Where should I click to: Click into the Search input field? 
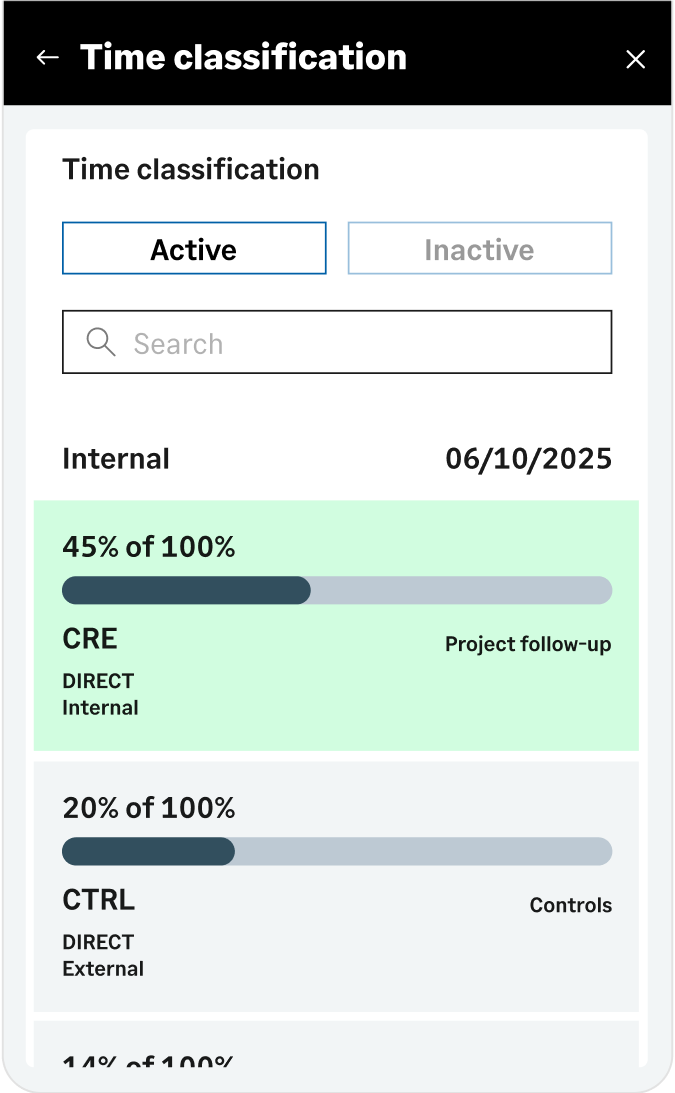point(337,342)
